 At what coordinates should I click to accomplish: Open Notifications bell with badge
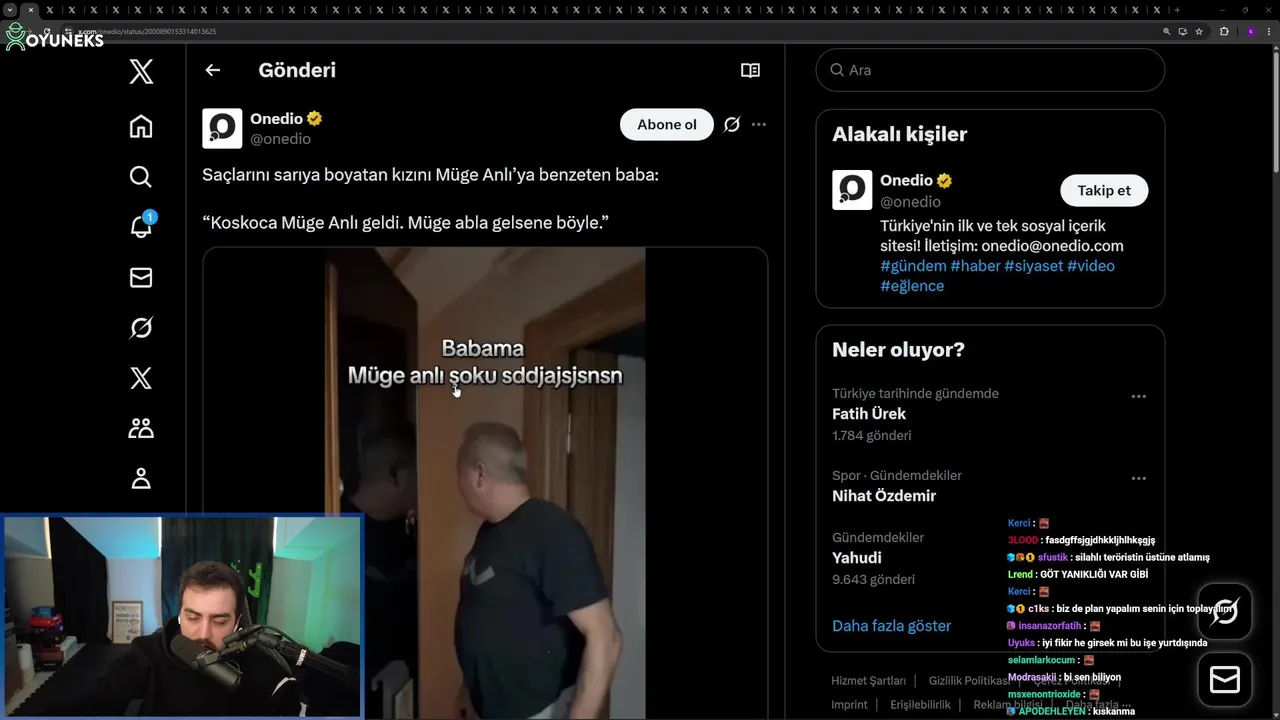[141, 226]
